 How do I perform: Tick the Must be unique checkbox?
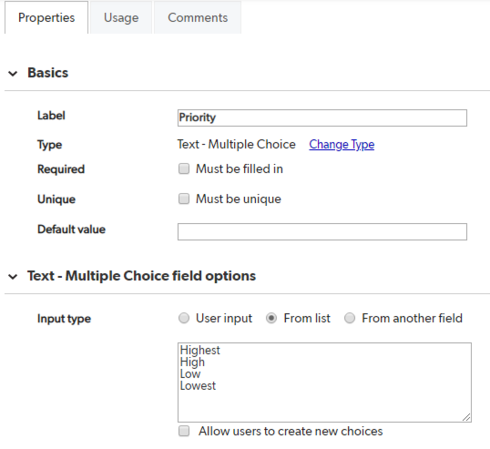pos(184,199)
